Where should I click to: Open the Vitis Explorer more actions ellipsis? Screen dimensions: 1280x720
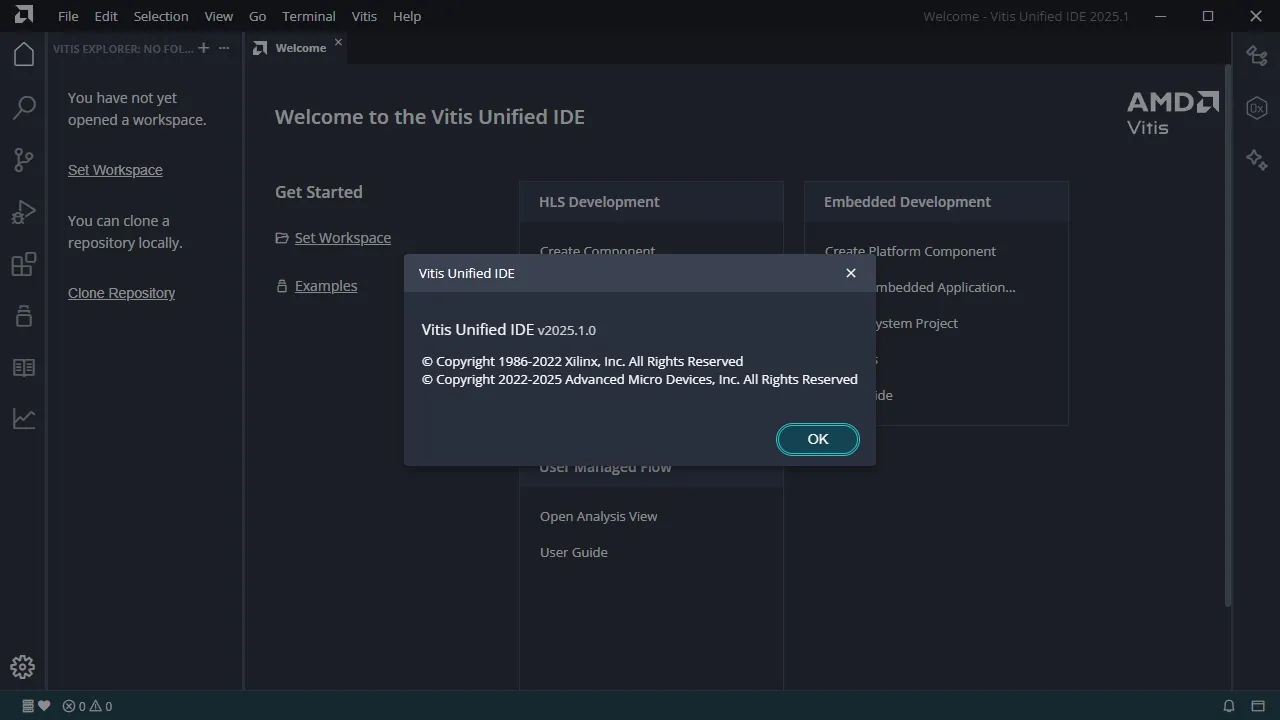tap(224, 48)
